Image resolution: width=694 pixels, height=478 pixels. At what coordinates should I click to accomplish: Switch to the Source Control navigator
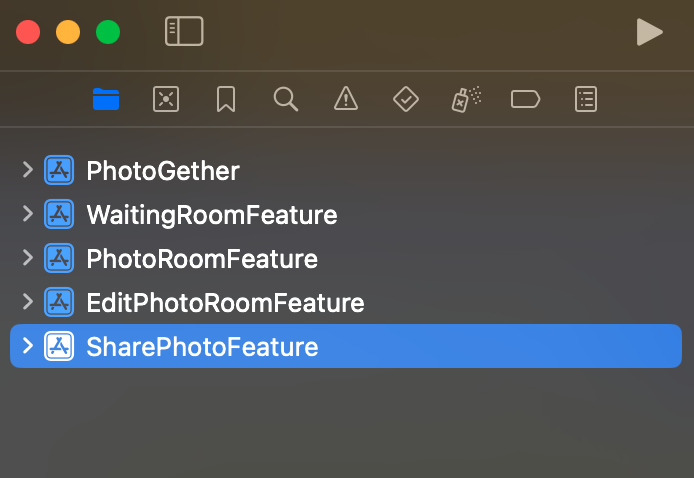pos(165,98)
